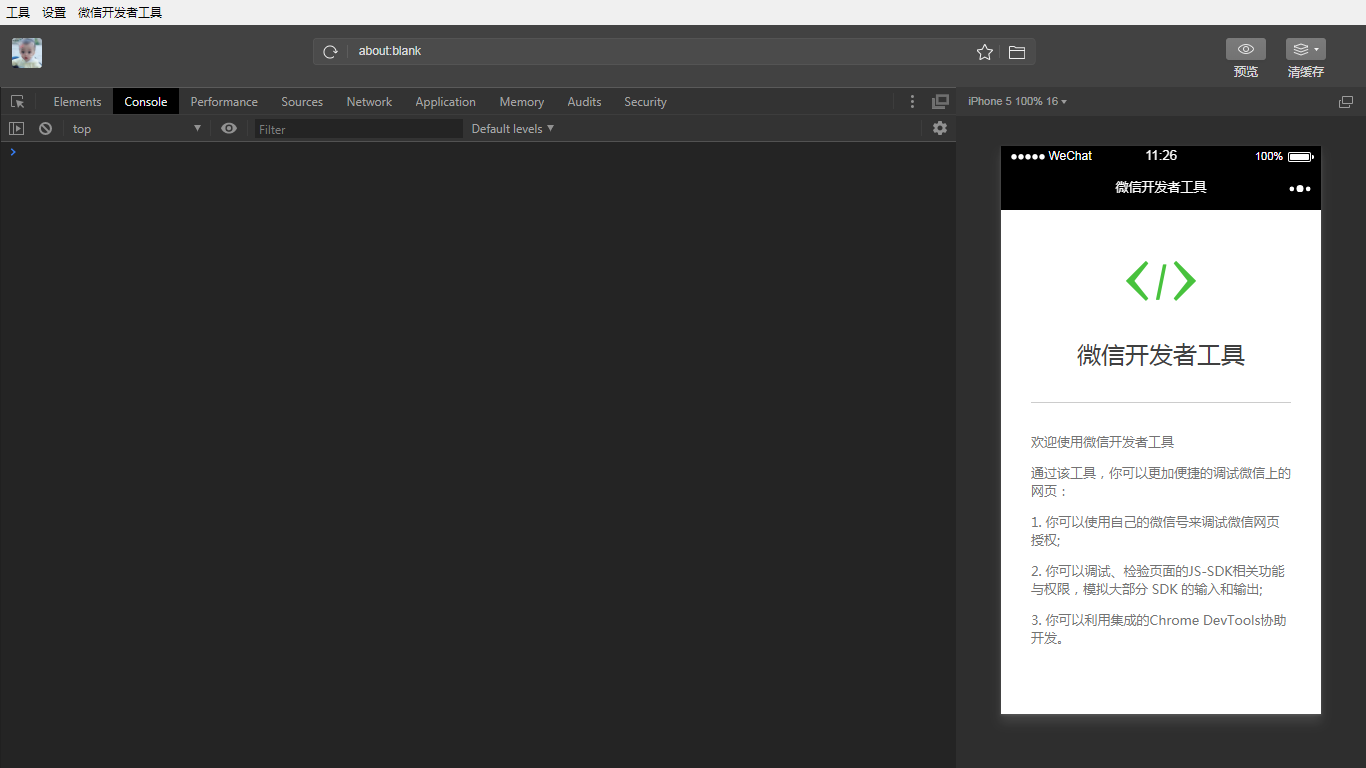Open the top context selector
Screen dimensions: 1366x768
136,129
